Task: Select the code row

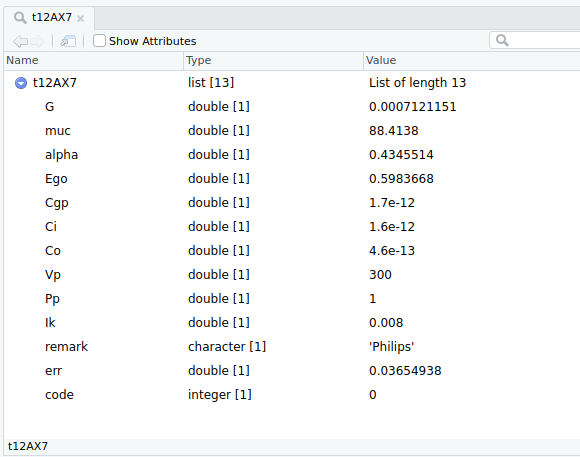Action: point(292,394)
